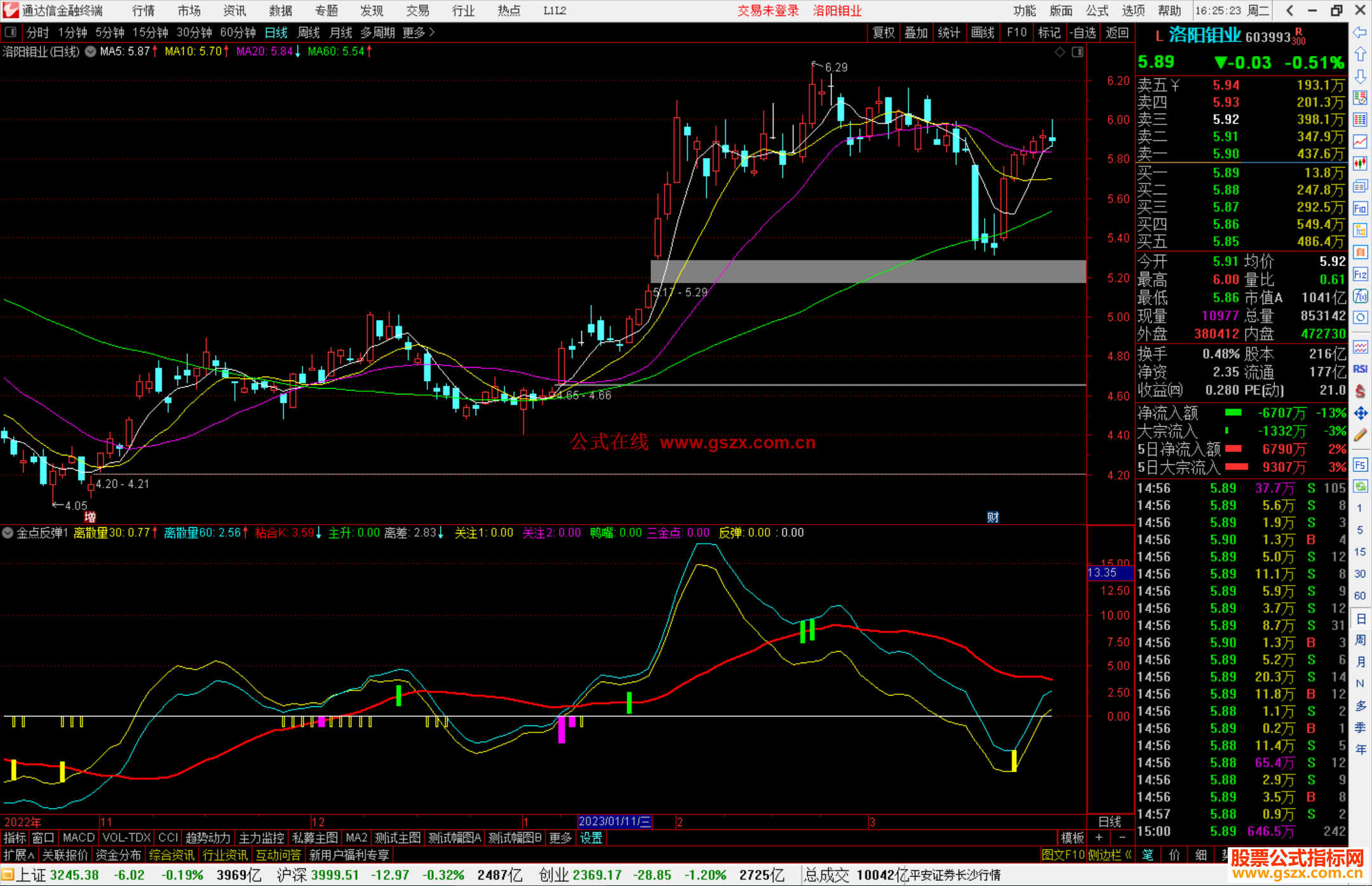This screenshot has width=1372, height=886.
Task: Switch to 30-minute period in sidebar
Action: pyautogui.click(x=1359, y=574)
